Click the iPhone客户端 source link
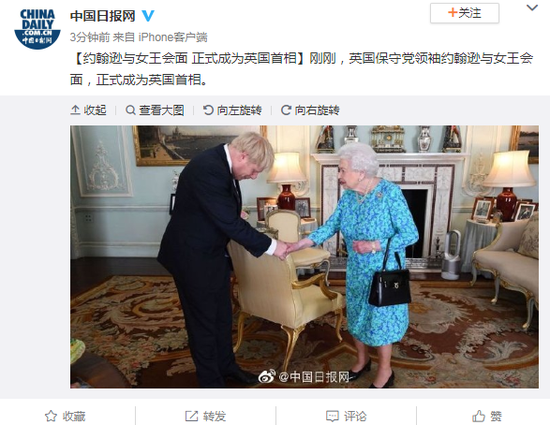This screenshot has width=550, height=425. click(173, 37)
